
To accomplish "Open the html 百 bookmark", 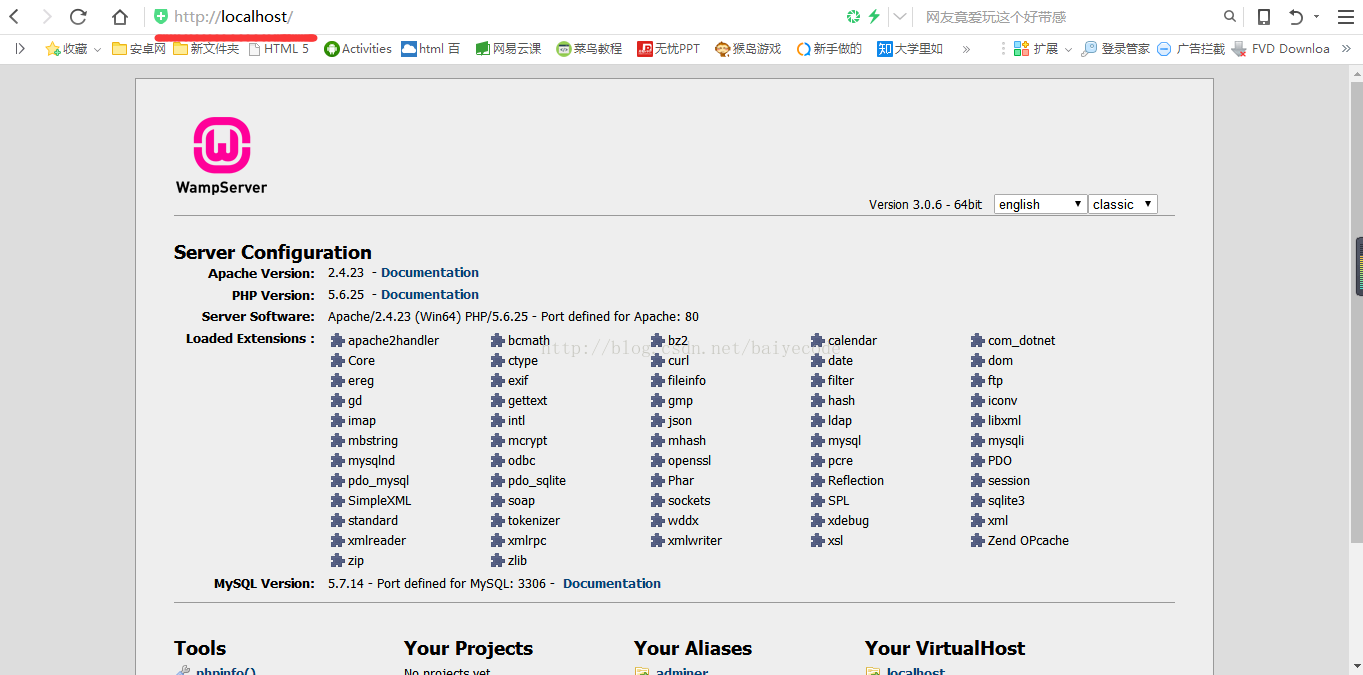I will tap(431, 48).
